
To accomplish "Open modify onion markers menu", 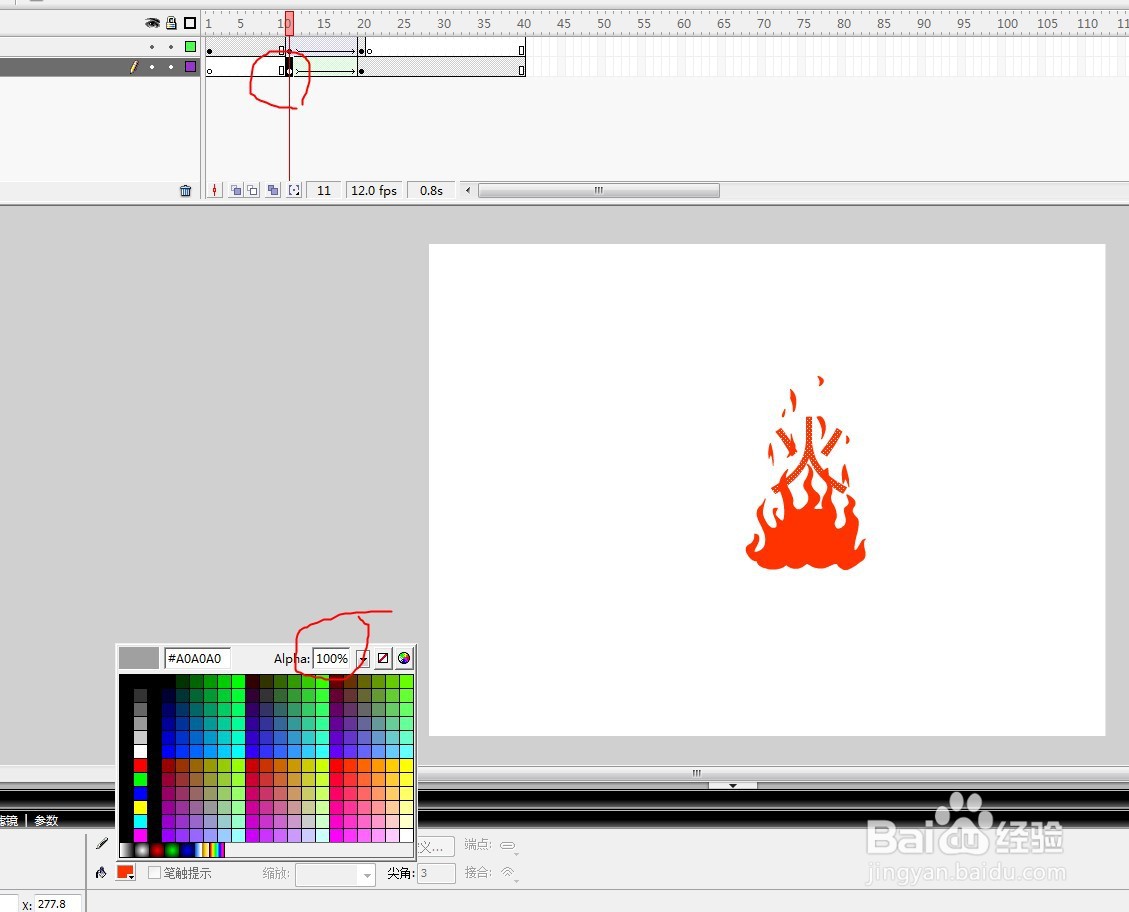I will click(294, 191).
